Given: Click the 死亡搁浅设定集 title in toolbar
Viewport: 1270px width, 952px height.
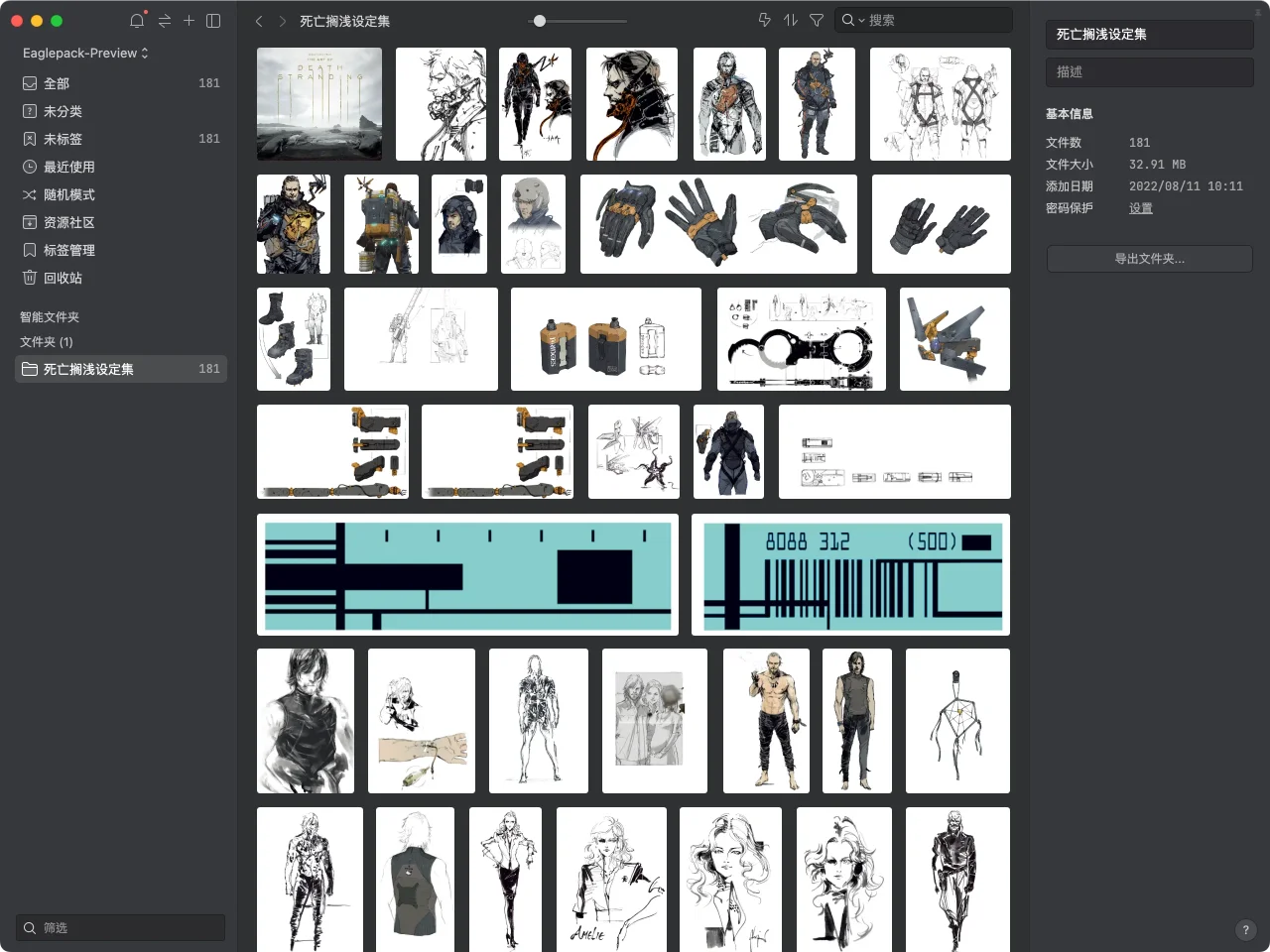Looking at the screenshot, I should (344, 21).
